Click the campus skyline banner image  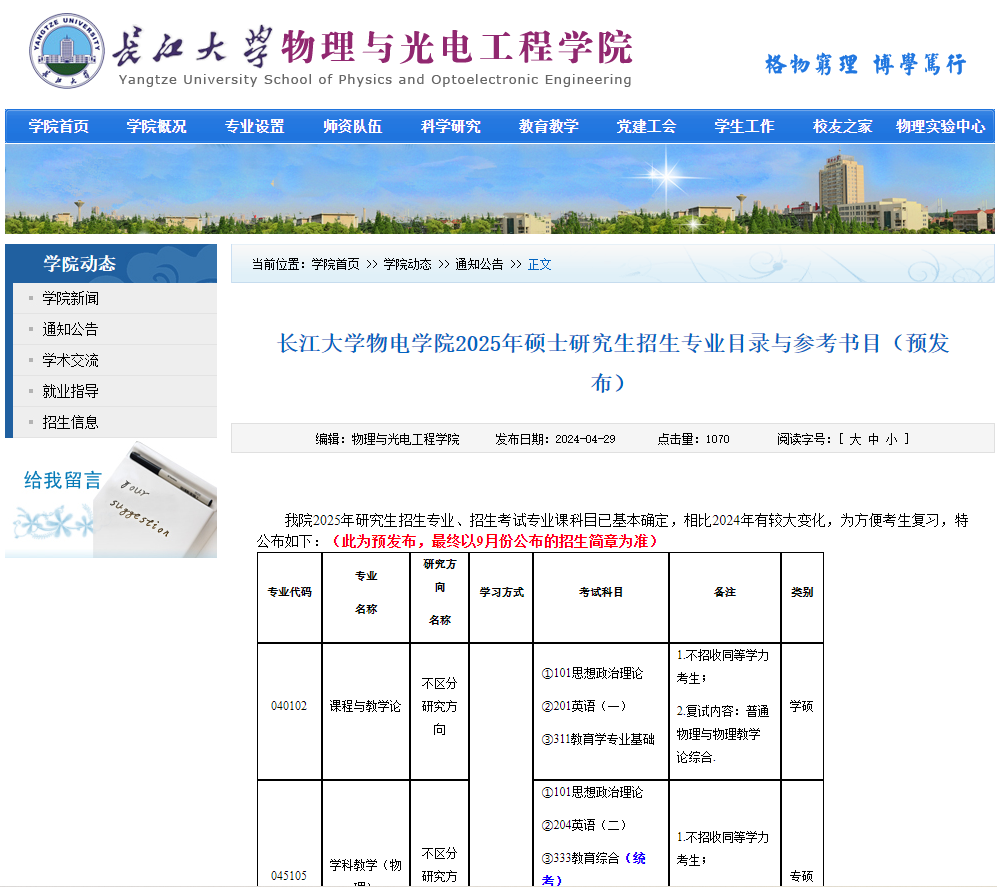click(x=500, y=189)
